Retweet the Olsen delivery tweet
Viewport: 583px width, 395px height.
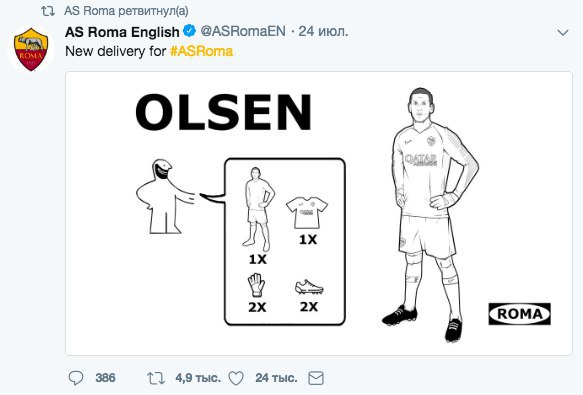pos(156,378)
